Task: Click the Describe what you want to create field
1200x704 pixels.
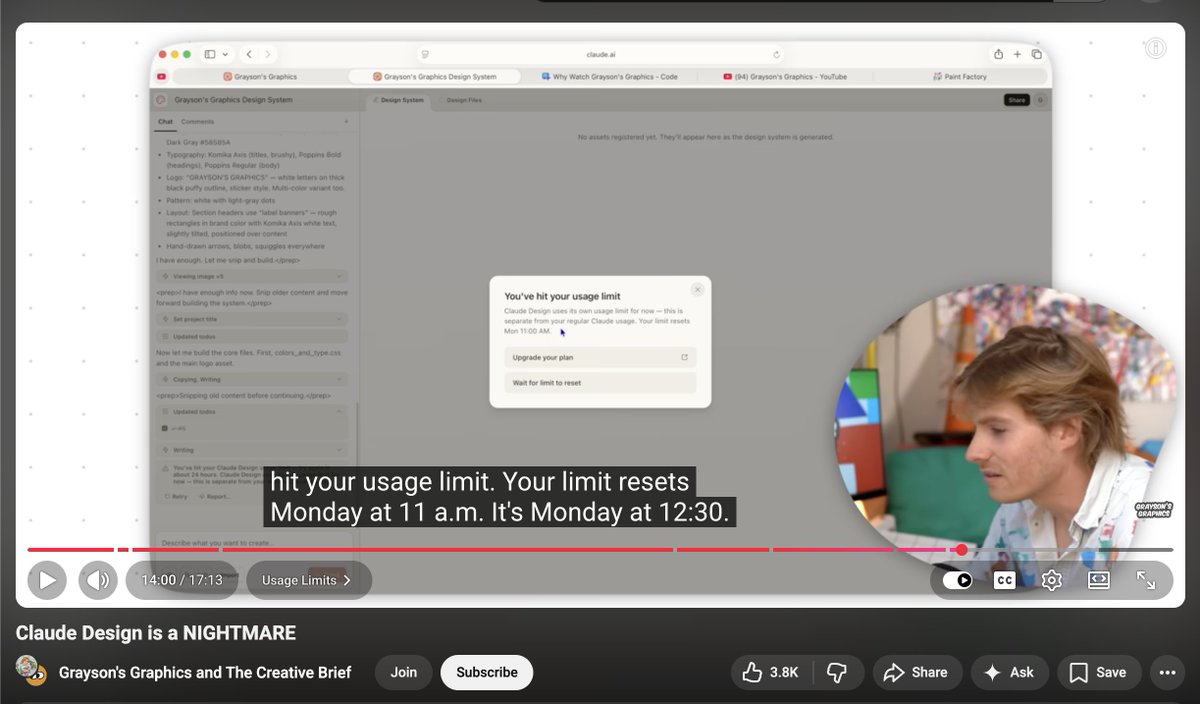Action: (x=252, y=543)
